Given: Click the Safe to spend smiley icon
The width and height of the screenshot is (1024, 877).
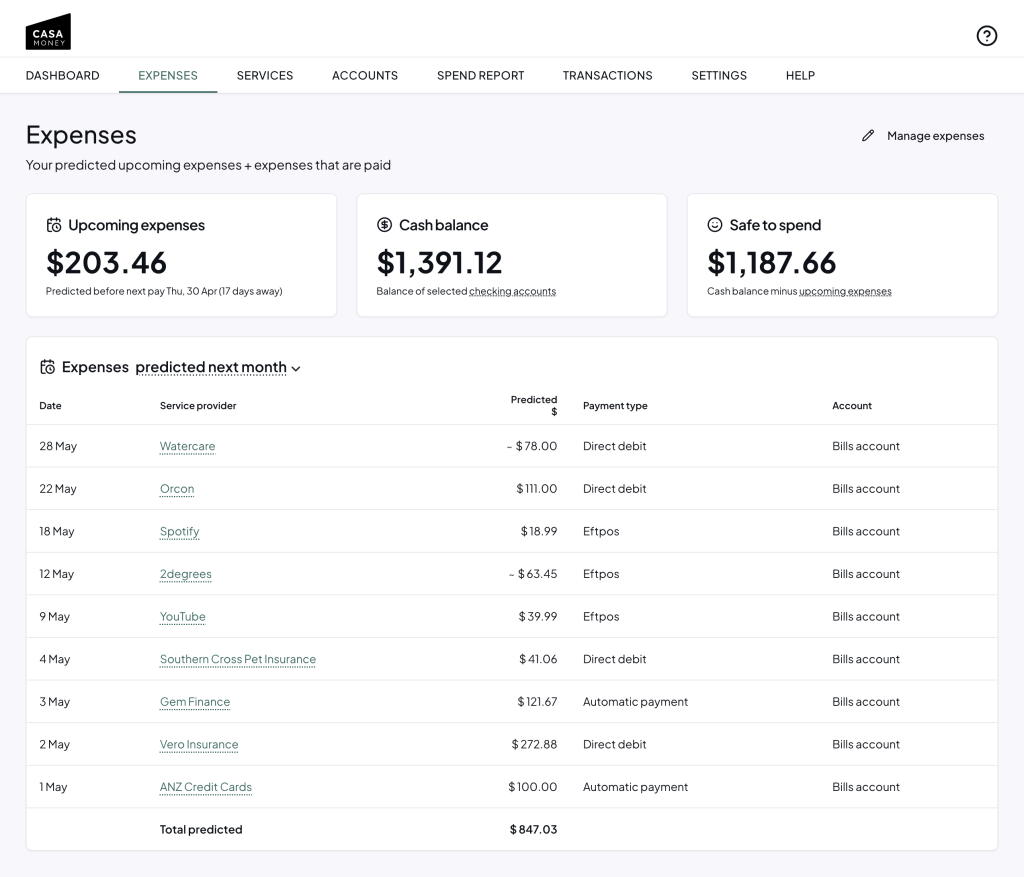Looking at the screenshot, I should [715, 225].
